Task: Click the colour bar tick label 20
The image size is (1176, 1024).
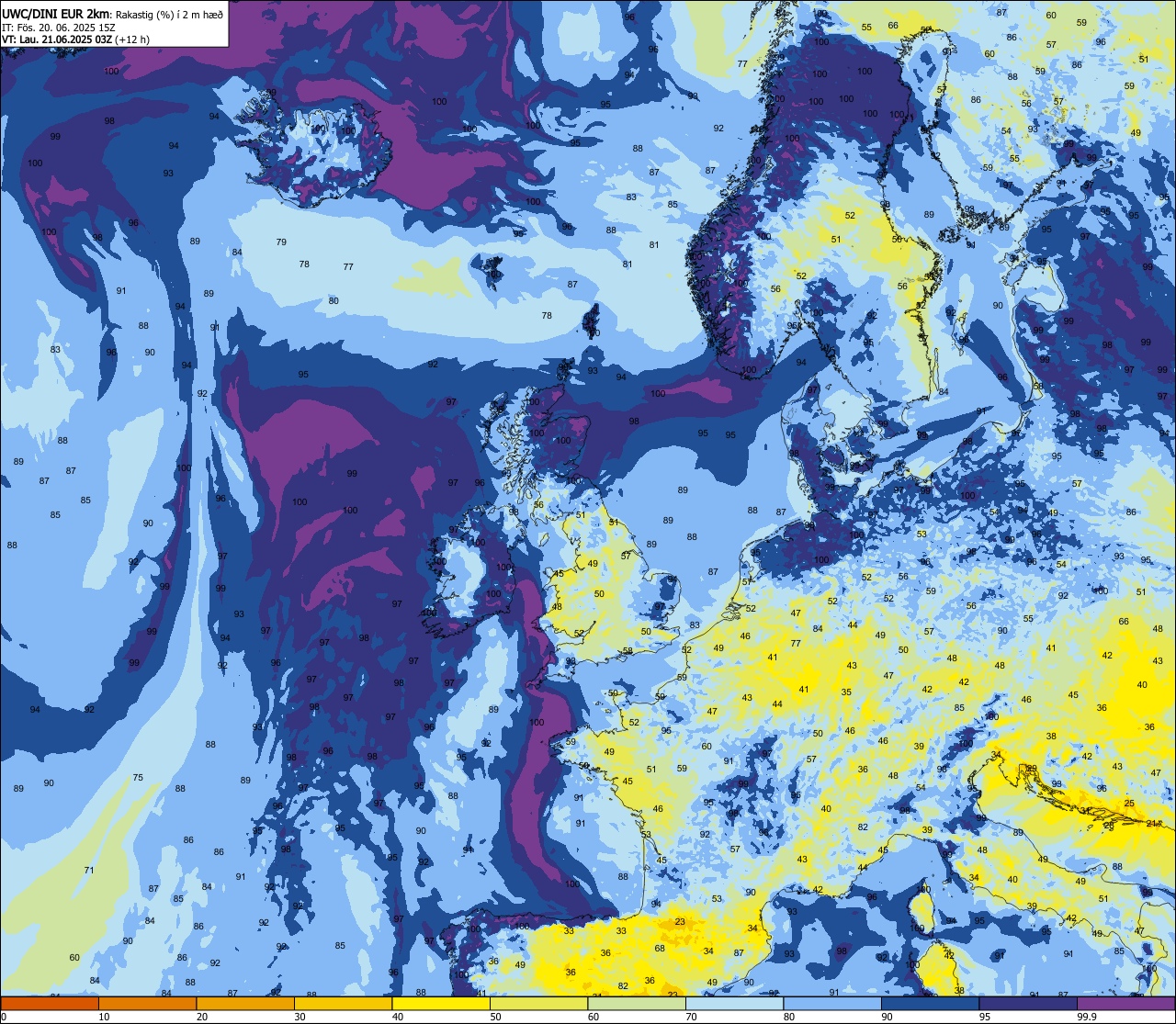Action: coord(202,1017)
